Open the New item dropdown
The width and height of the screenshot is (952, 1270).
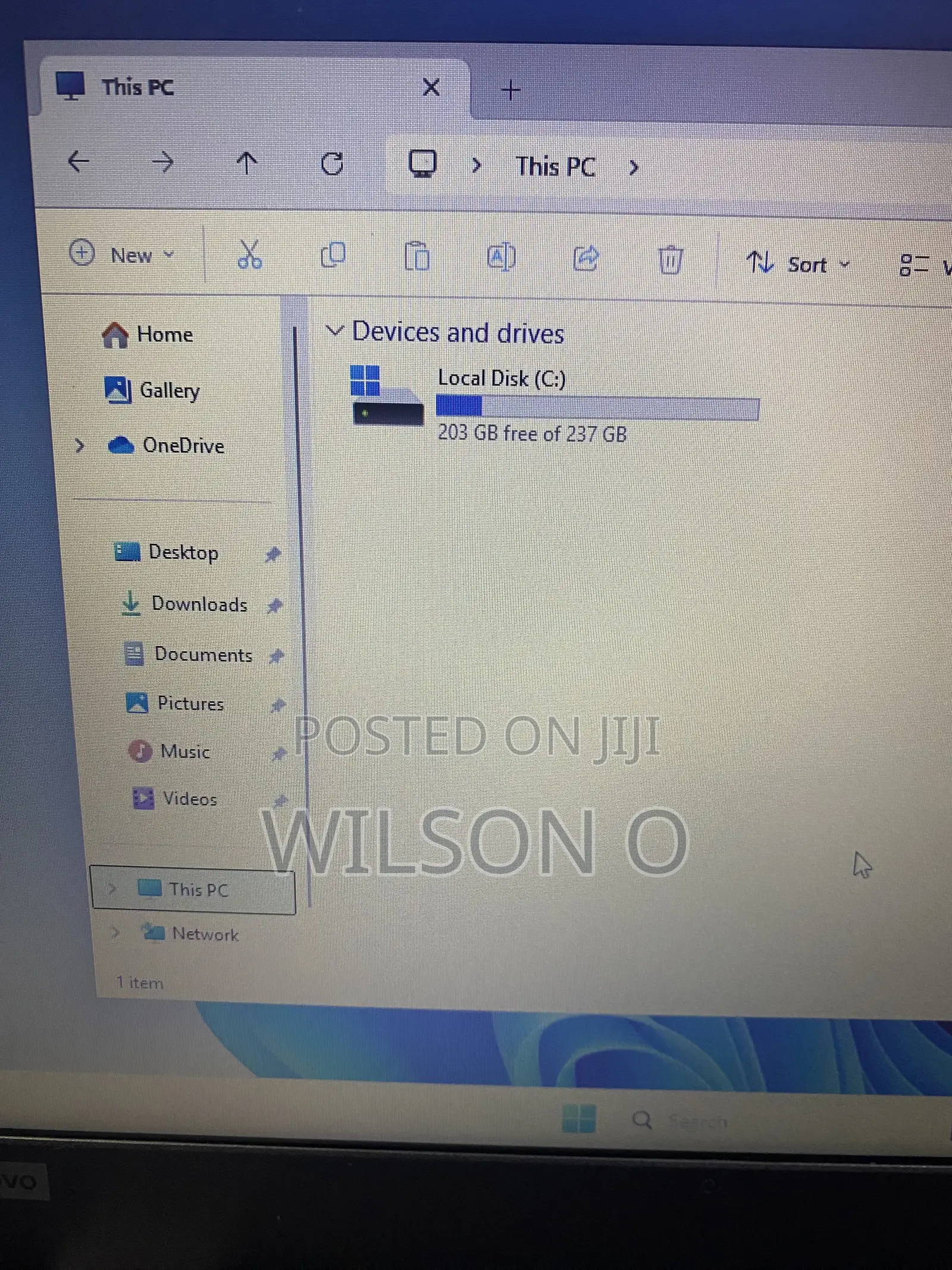tap(121, 254)
